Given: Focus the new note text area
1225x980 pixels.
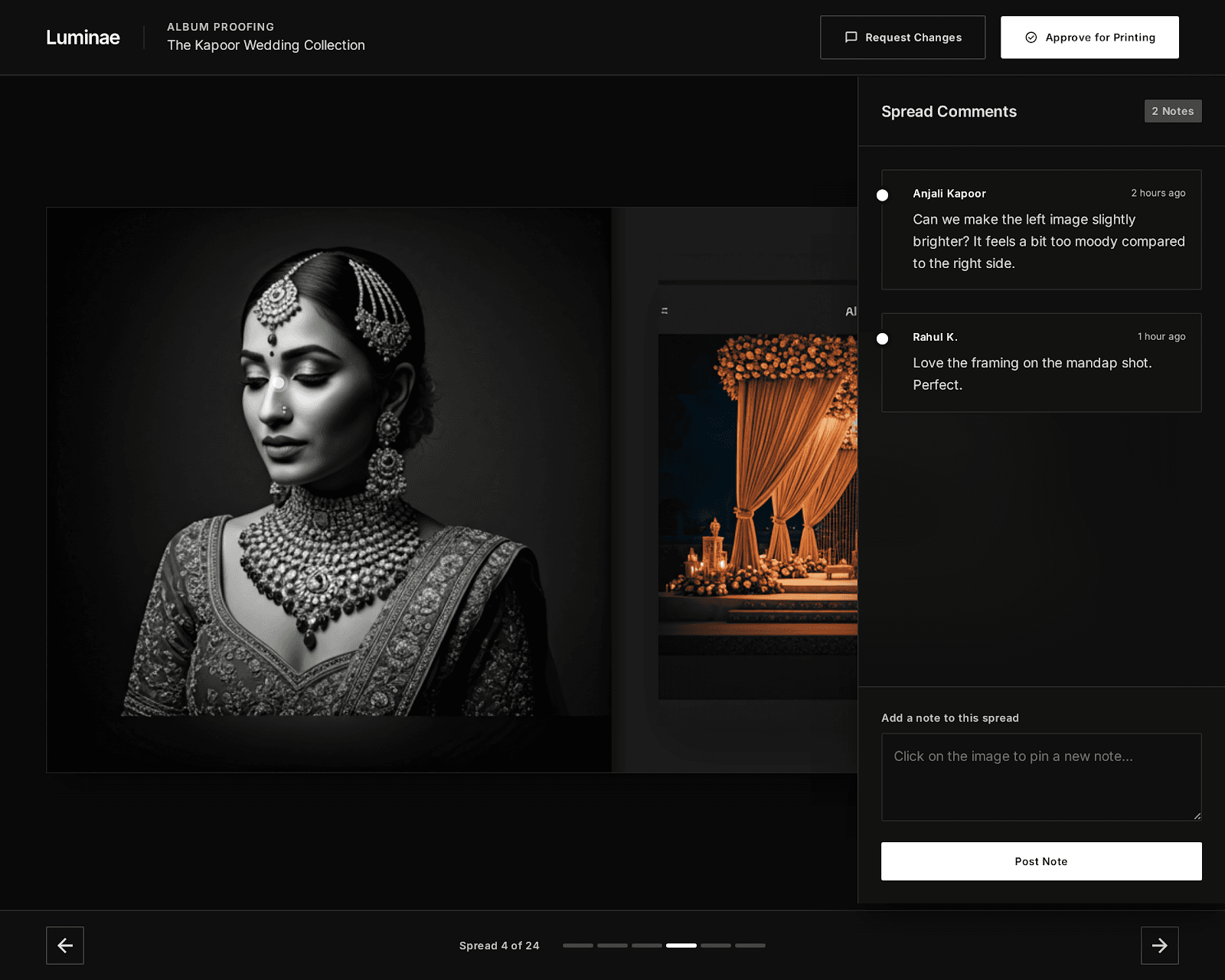Looking at the screenshot, I should click(1041, 777).
